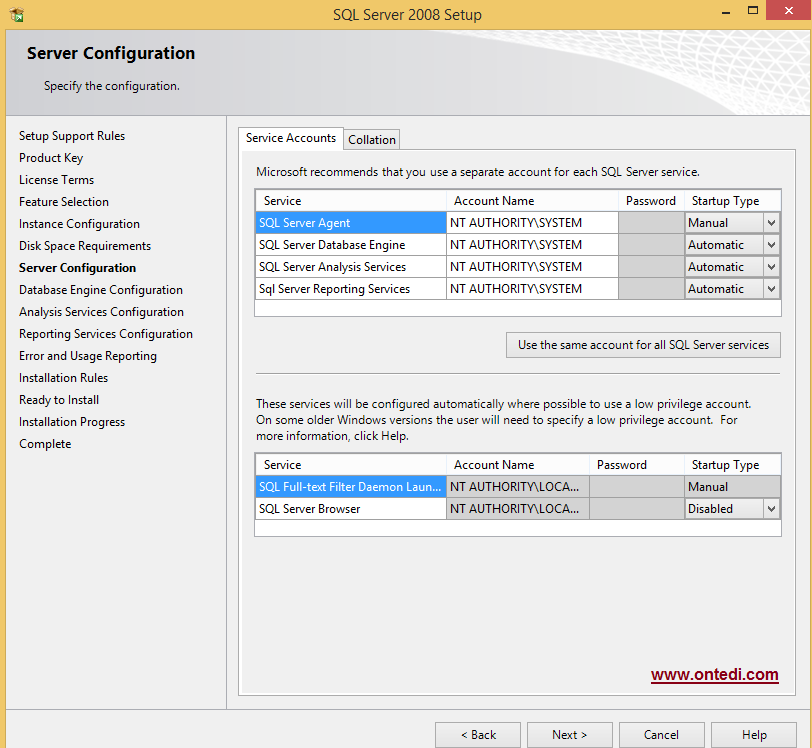812x748 pixels.
Task: Maximize the SQL Server 2008 Setup window
Action: click(x=753, y=10)
